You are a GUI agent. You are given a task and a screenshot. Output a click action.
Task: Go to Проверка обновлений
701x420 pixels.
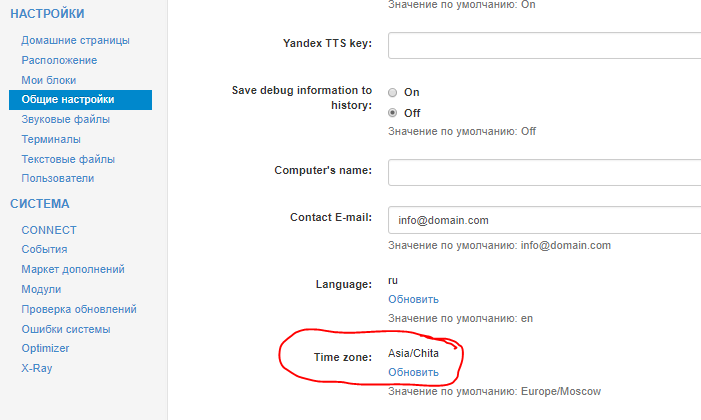[78, 309]
